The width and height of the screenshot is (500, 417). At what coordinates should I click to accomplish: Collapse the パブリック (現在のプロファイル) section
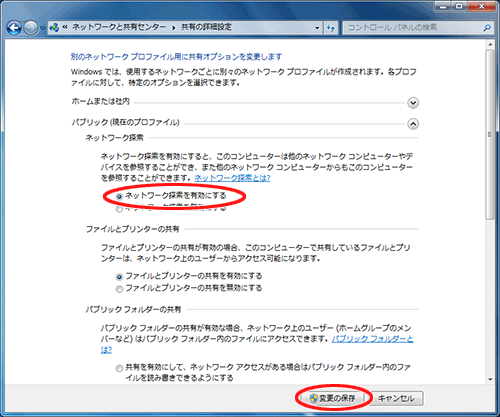pyautogui.click(x=413, y=124)
